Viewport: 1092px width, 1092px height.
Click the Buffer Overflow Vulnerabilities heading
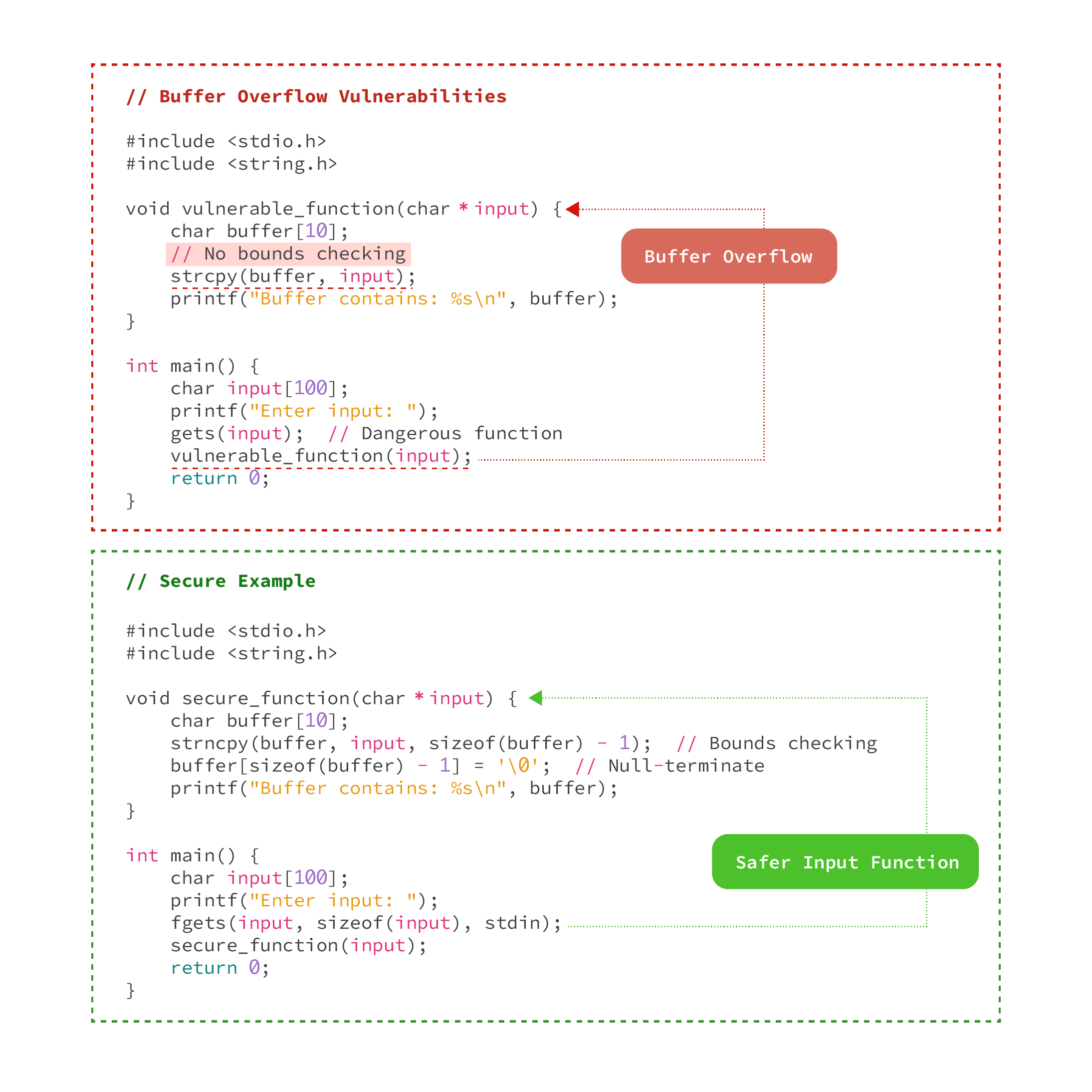tap(316, 97)
